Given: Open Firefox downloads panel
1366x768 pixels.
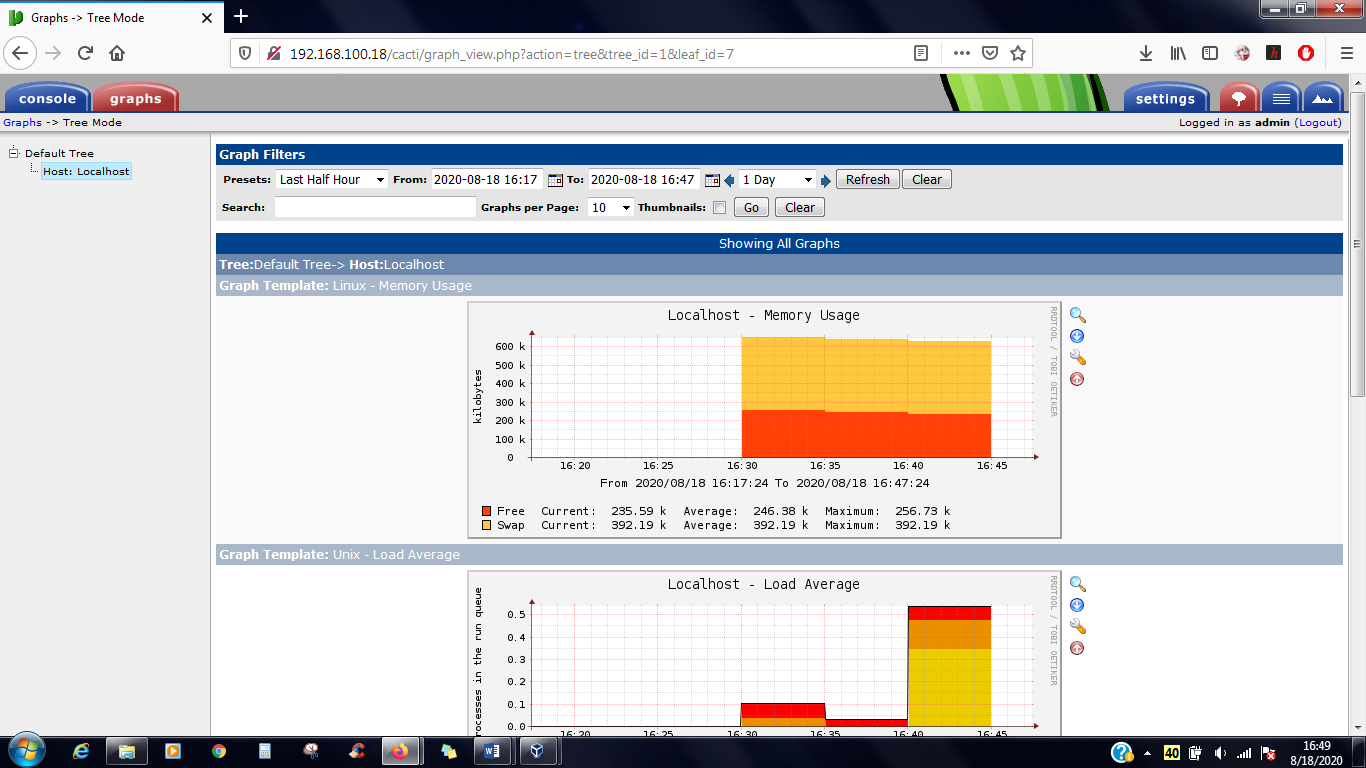Looking at the screenshot, I should (1146, 53).
